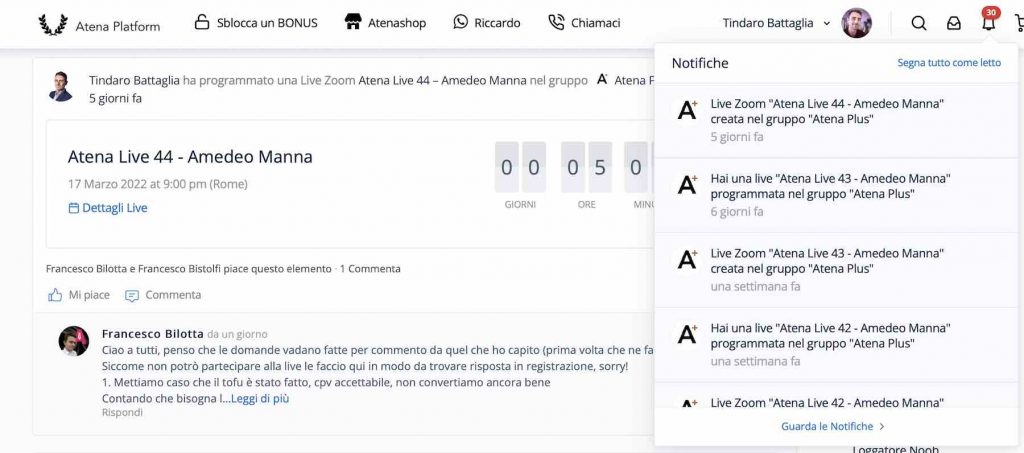Click the Atena Platform laurel logo
Image resolution: width=1024 pixels, height=453 pixels.
pos(53,25)
